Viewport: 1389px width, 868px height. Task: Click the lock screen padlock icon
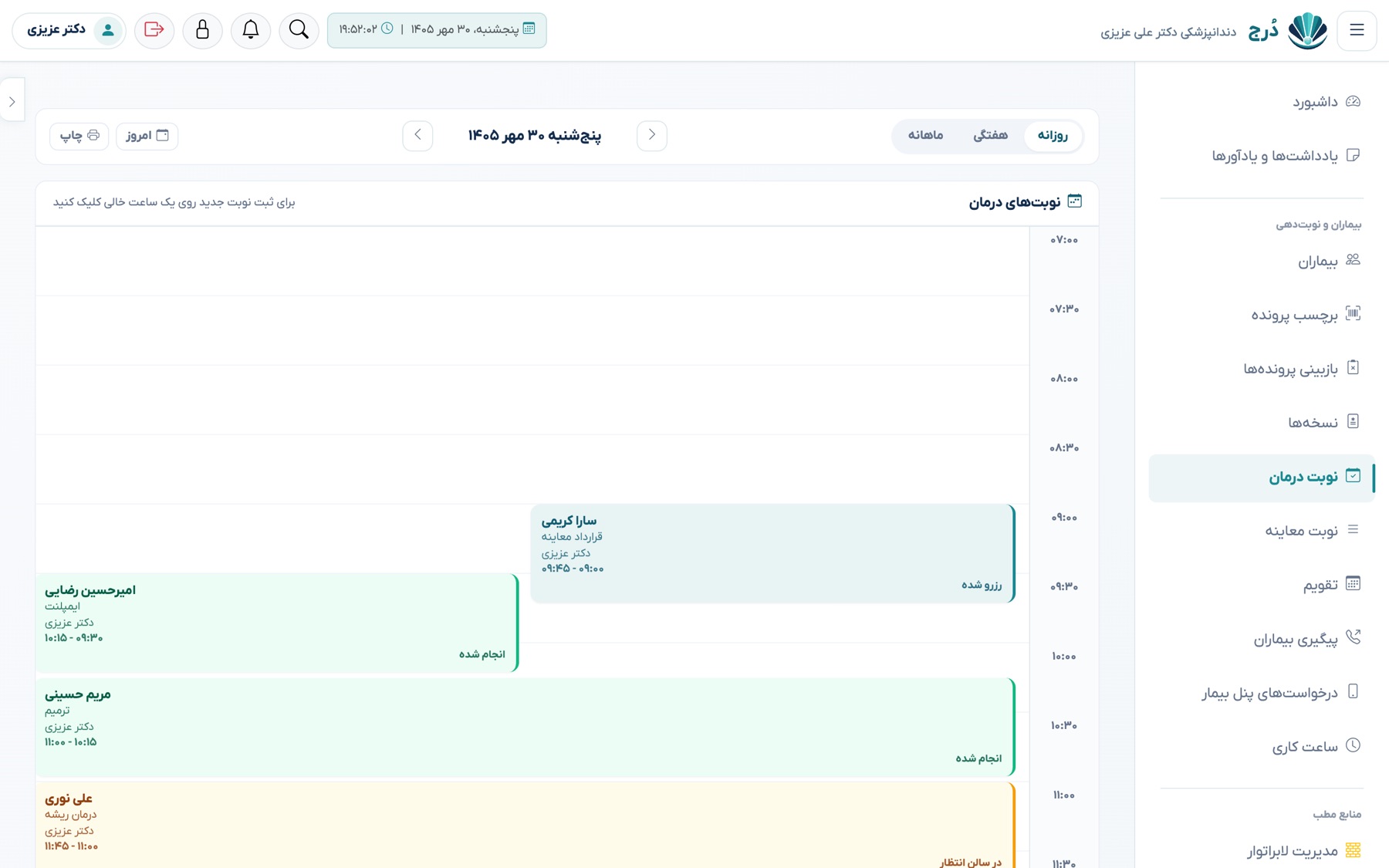pos(202,30)
